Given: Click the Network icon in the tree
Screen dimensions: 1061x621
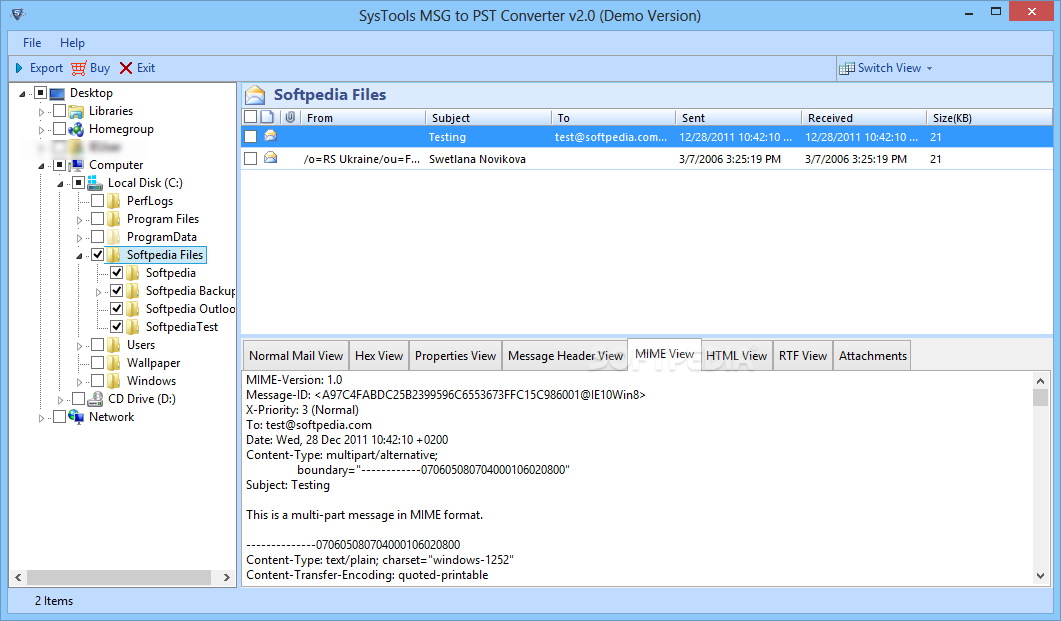Looking at the screenshot, I should (x=76, y=417).
